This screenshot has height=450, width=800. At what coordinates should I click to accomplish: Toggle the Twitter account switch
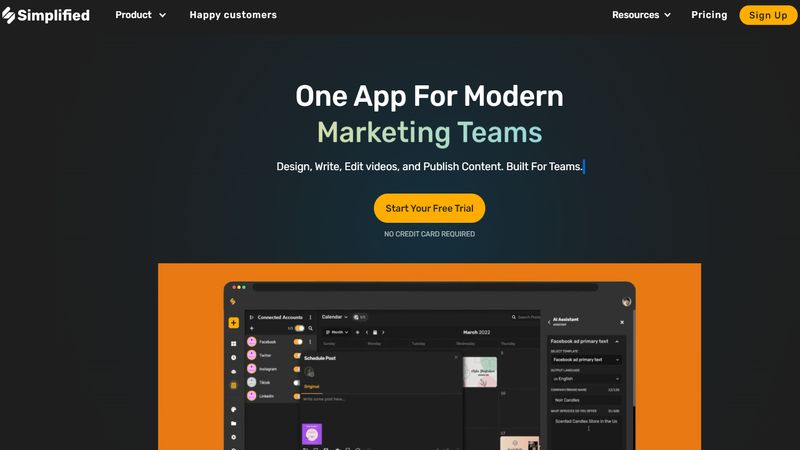(x=297, y=356)
